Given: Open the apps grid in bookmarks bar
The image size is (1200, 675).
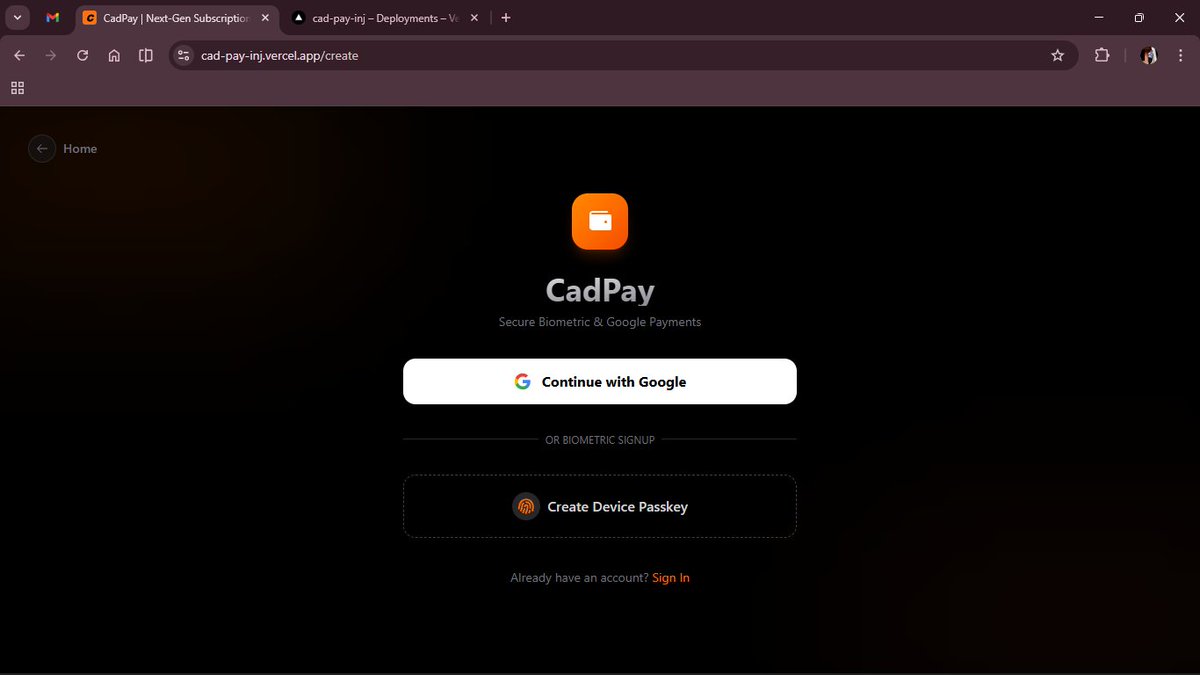Looking at the screenshot, I should tap(17, 88).
